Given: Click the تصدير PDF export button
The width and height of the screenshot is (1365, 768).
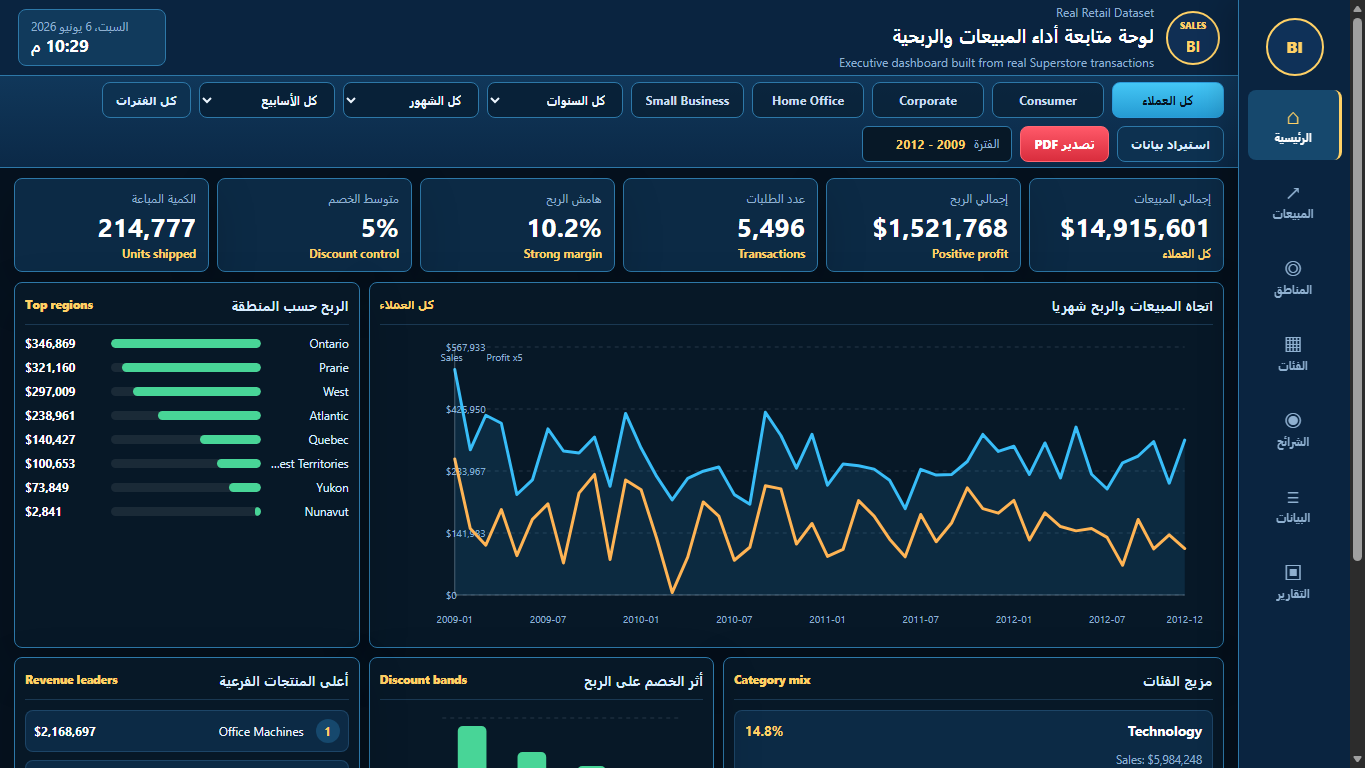Looking at the screenshot, I should 1064,144.
